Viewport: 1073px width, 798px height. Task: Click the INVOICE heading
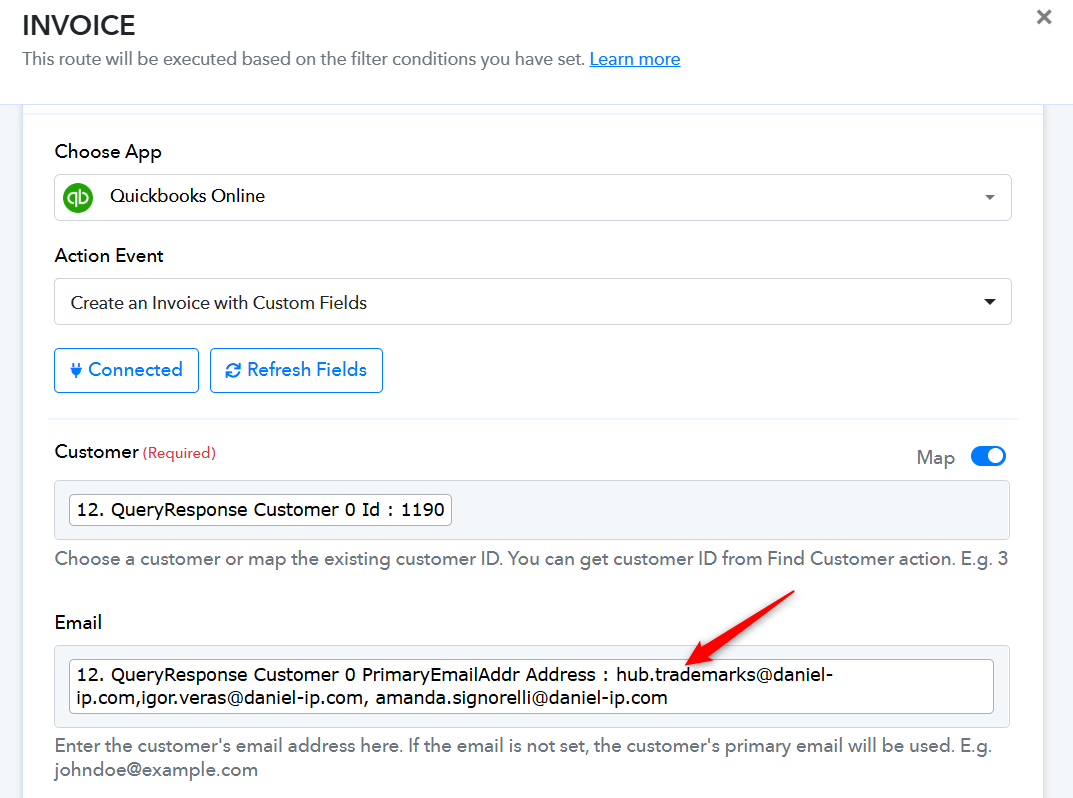[79, 25]
